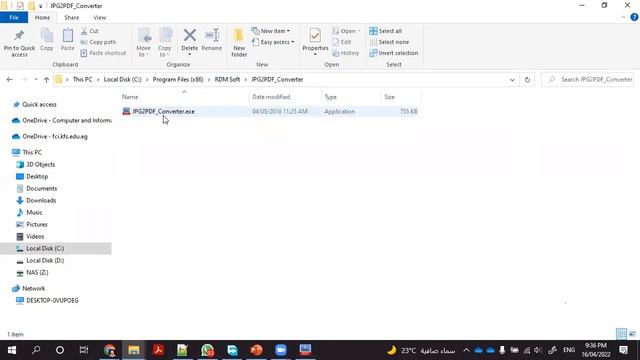Open Pictures in navigation pane
This screenshot has width=640, height=360.
pos(37,224)
